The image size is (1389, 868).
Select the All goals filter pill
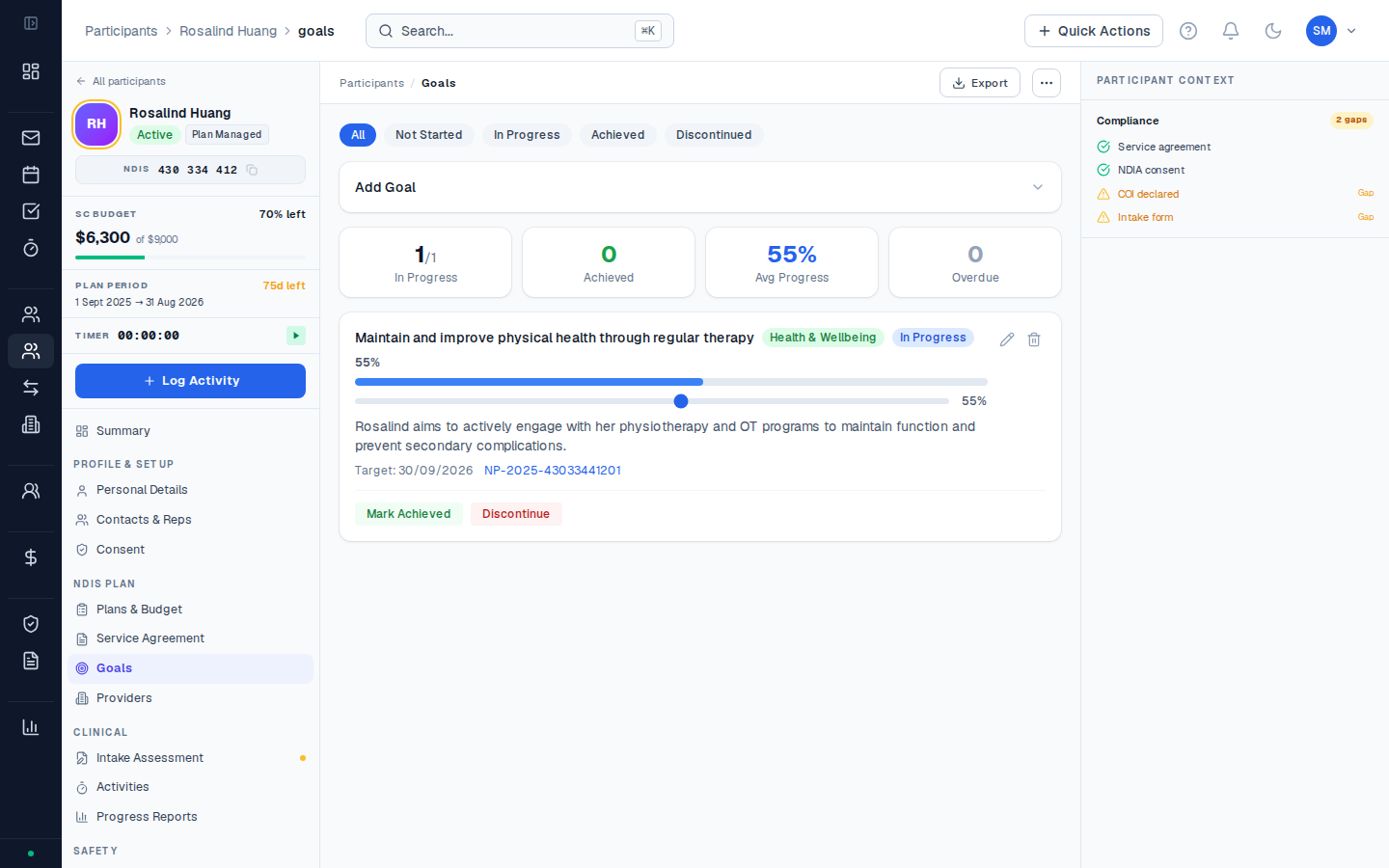coord(358,135)
